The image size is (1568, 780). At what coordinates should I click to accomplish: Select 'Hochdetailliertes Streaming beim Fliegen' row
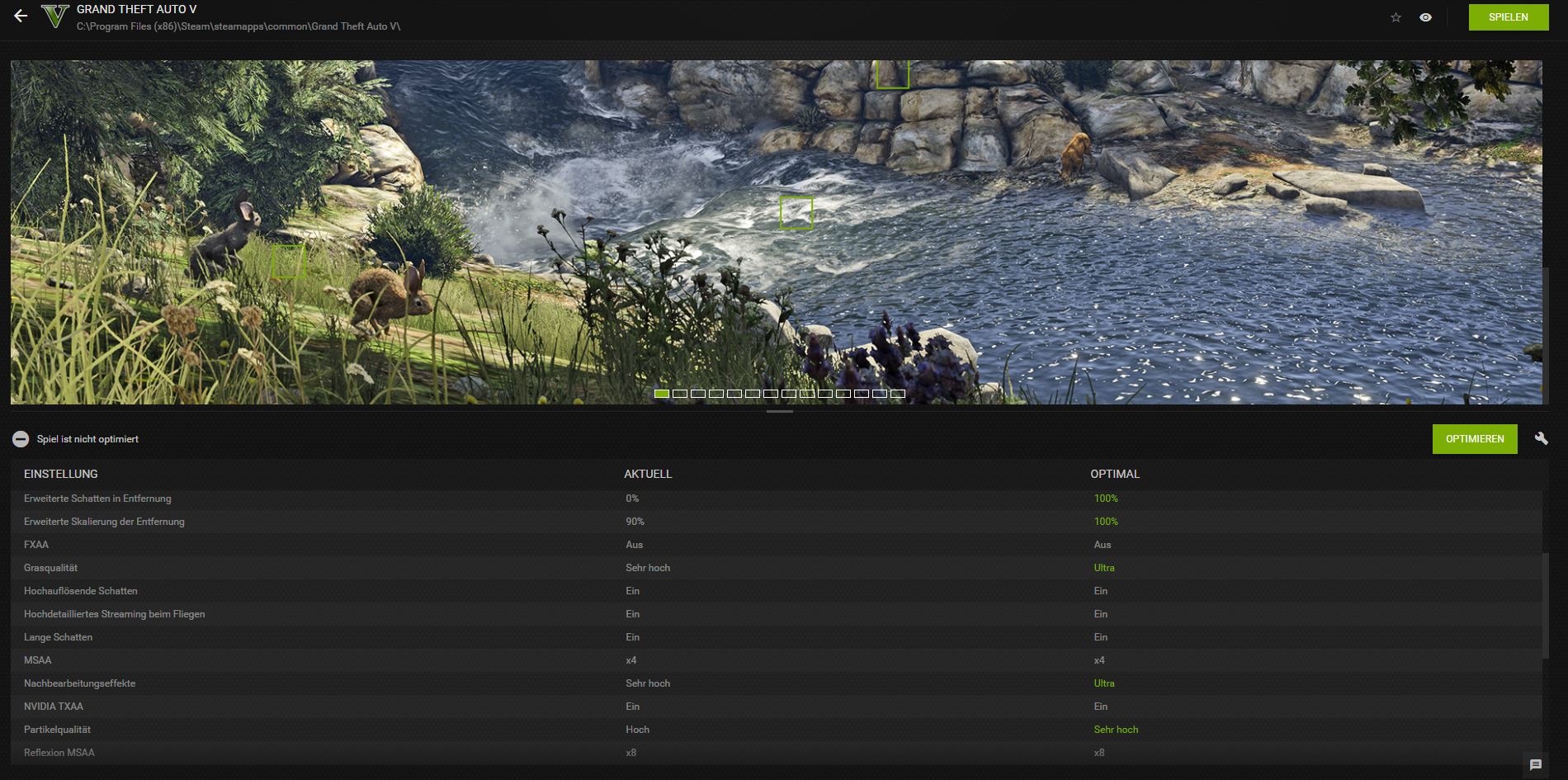point(776,614)
